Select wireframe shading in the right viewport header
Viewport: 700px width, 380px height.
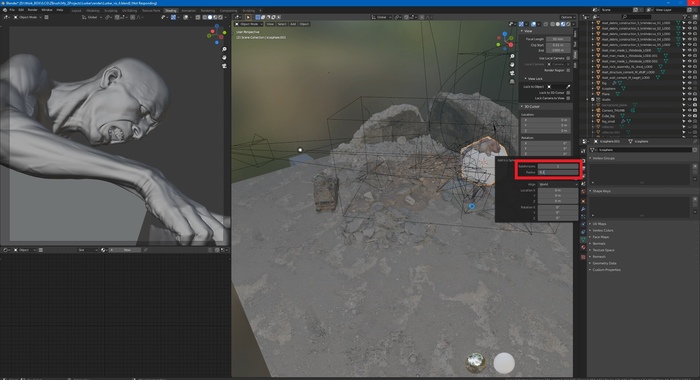point(552,24)
